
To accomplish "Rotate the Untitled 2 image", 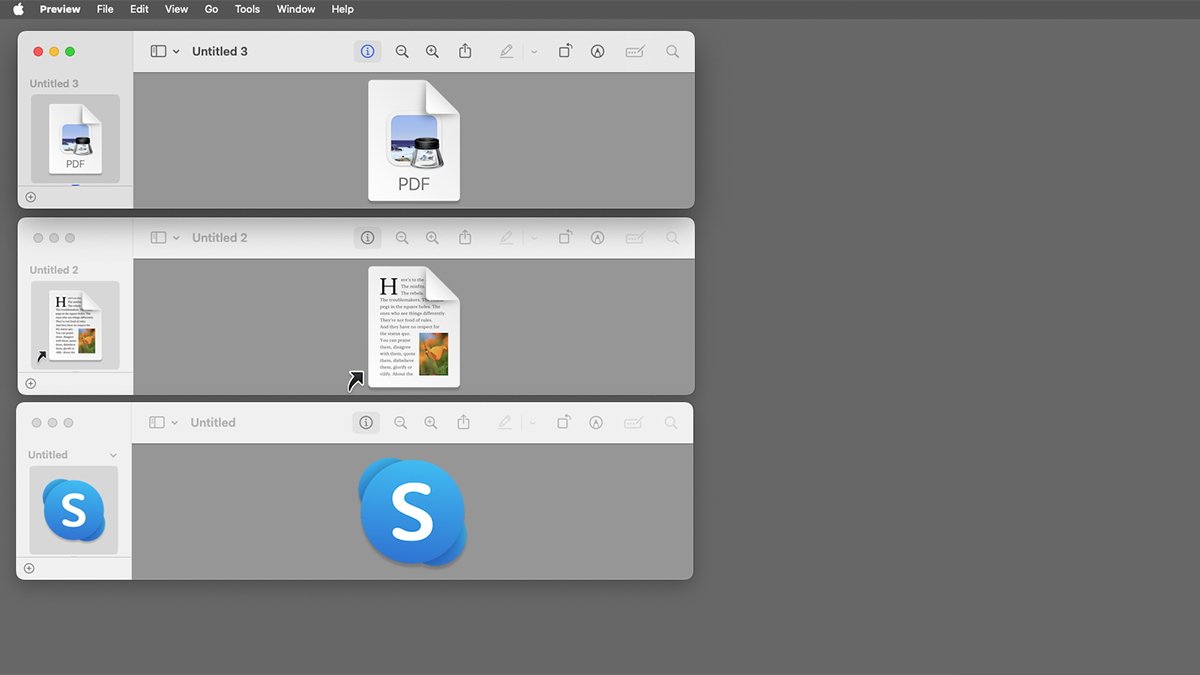I will point(565,237).
